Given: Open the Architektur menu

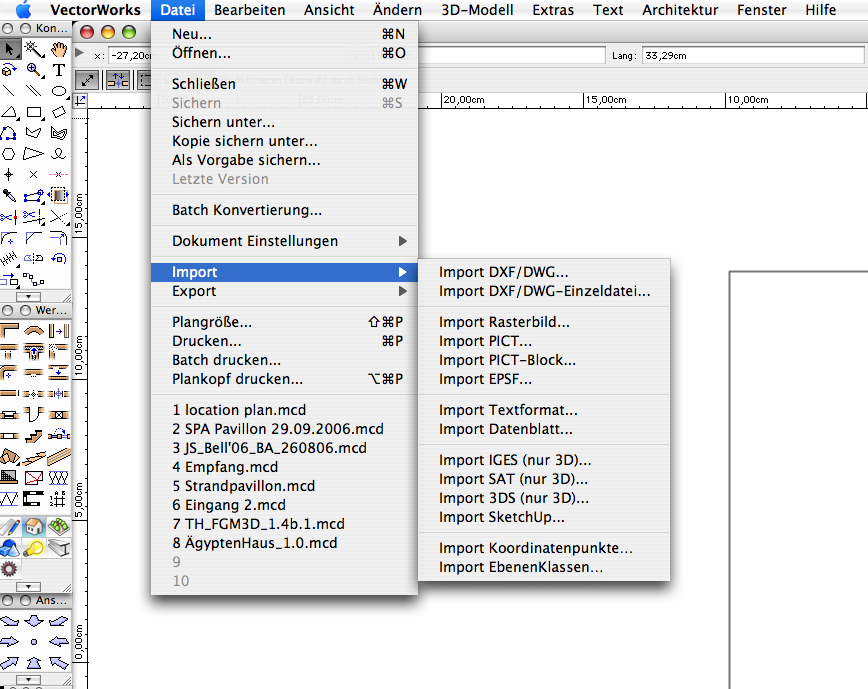Looking at the screenshot, I should [680, 10].
